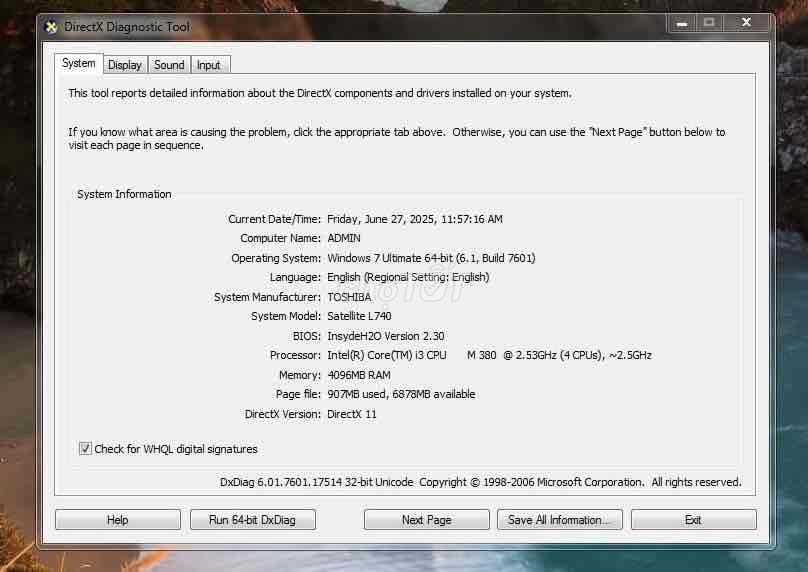This screenshot has height=572, width=808.
Task: Close the DirectX Diagnostic Tool window
Action: (x=746, y=23)
